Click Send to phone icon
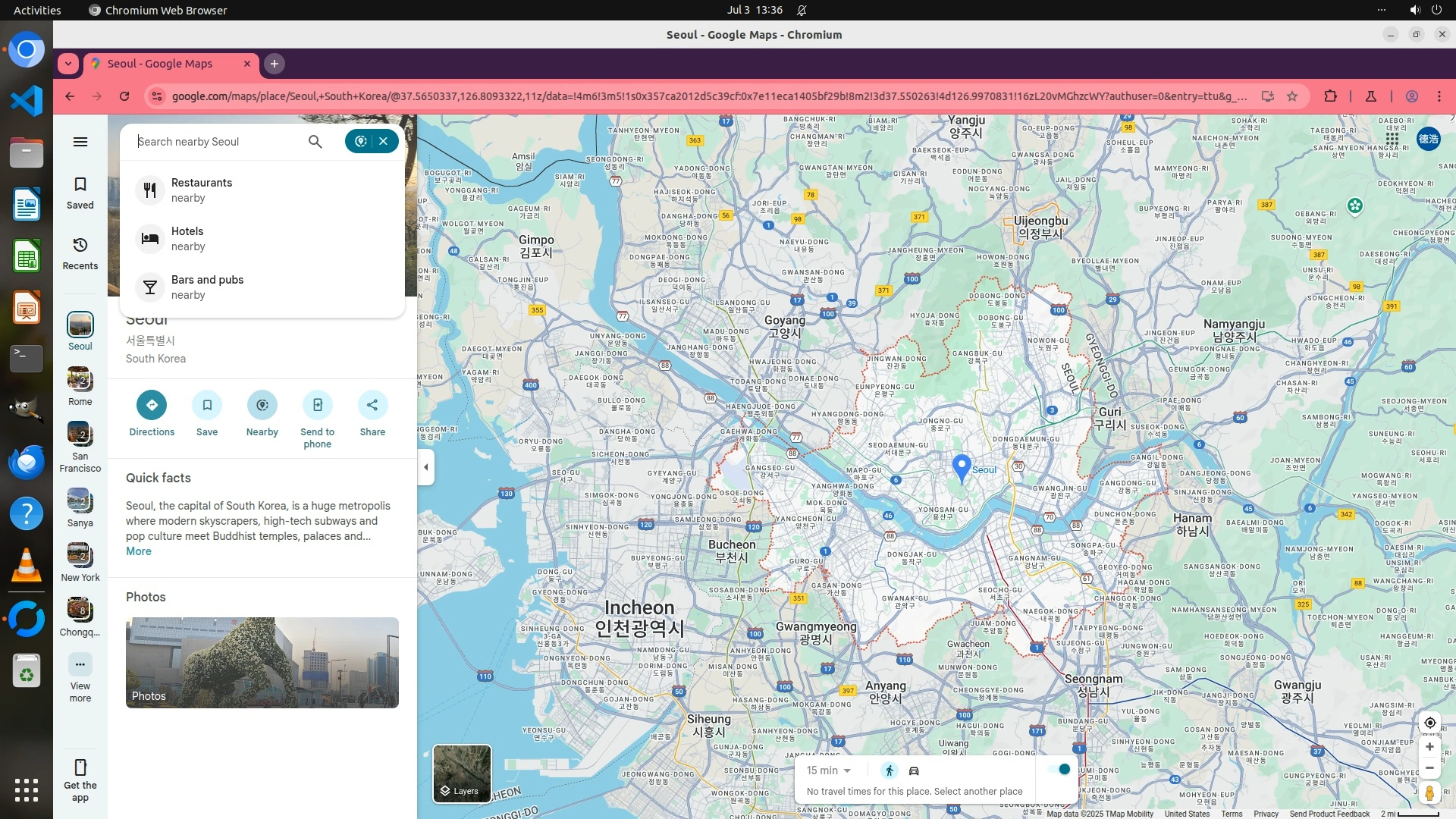The width and height of the screenshot is (1456, 819). pyautogui.click(x=317, y=406)
